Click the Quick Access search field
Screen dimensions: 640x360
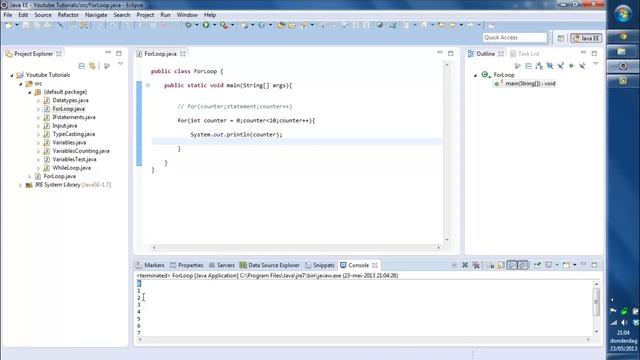point(515,38)
